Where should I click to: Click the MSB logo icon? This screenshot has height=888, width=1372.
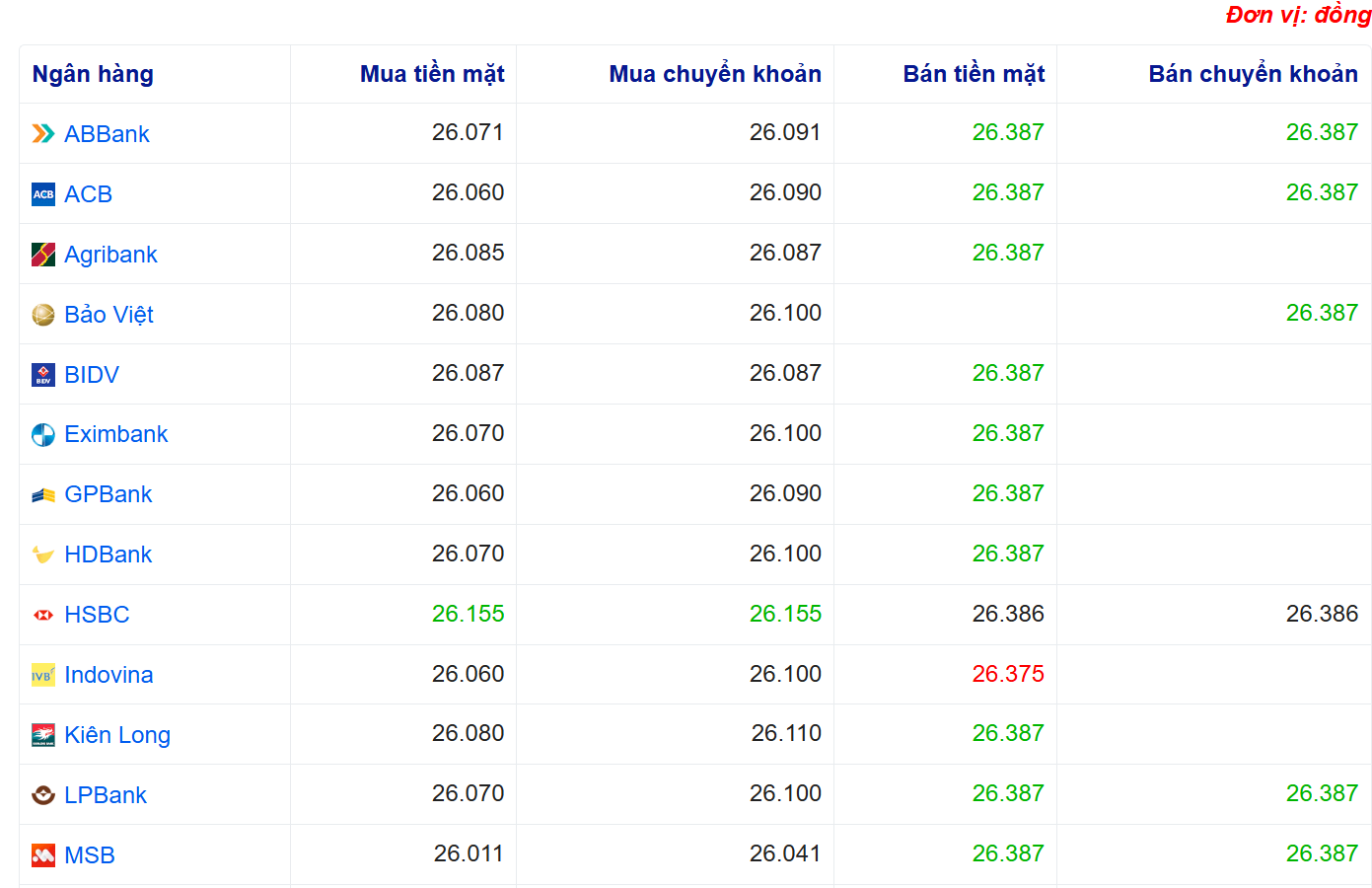coord(42,855)
